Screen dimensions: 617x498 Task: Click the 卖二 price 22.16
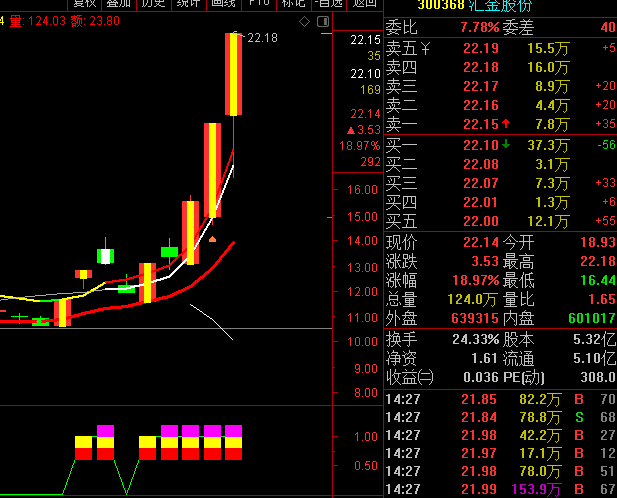(481, 105)
